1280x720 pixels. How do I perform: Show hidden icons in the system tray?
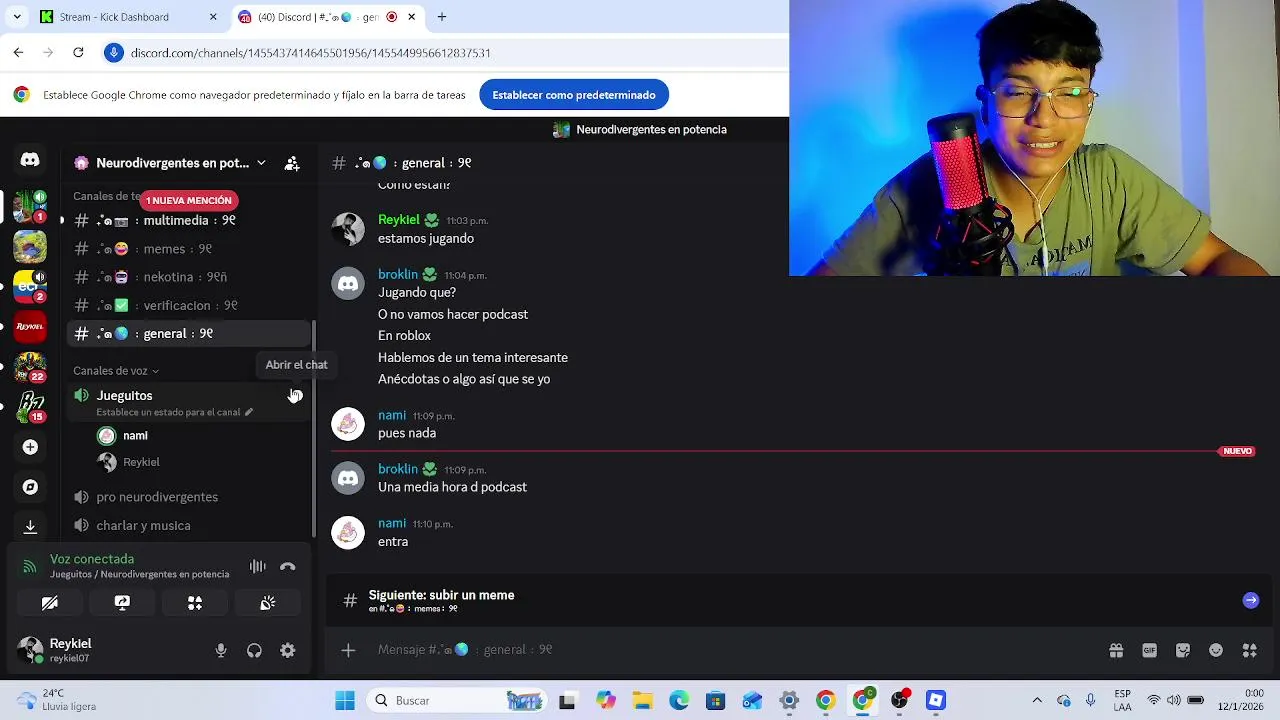1037,700
